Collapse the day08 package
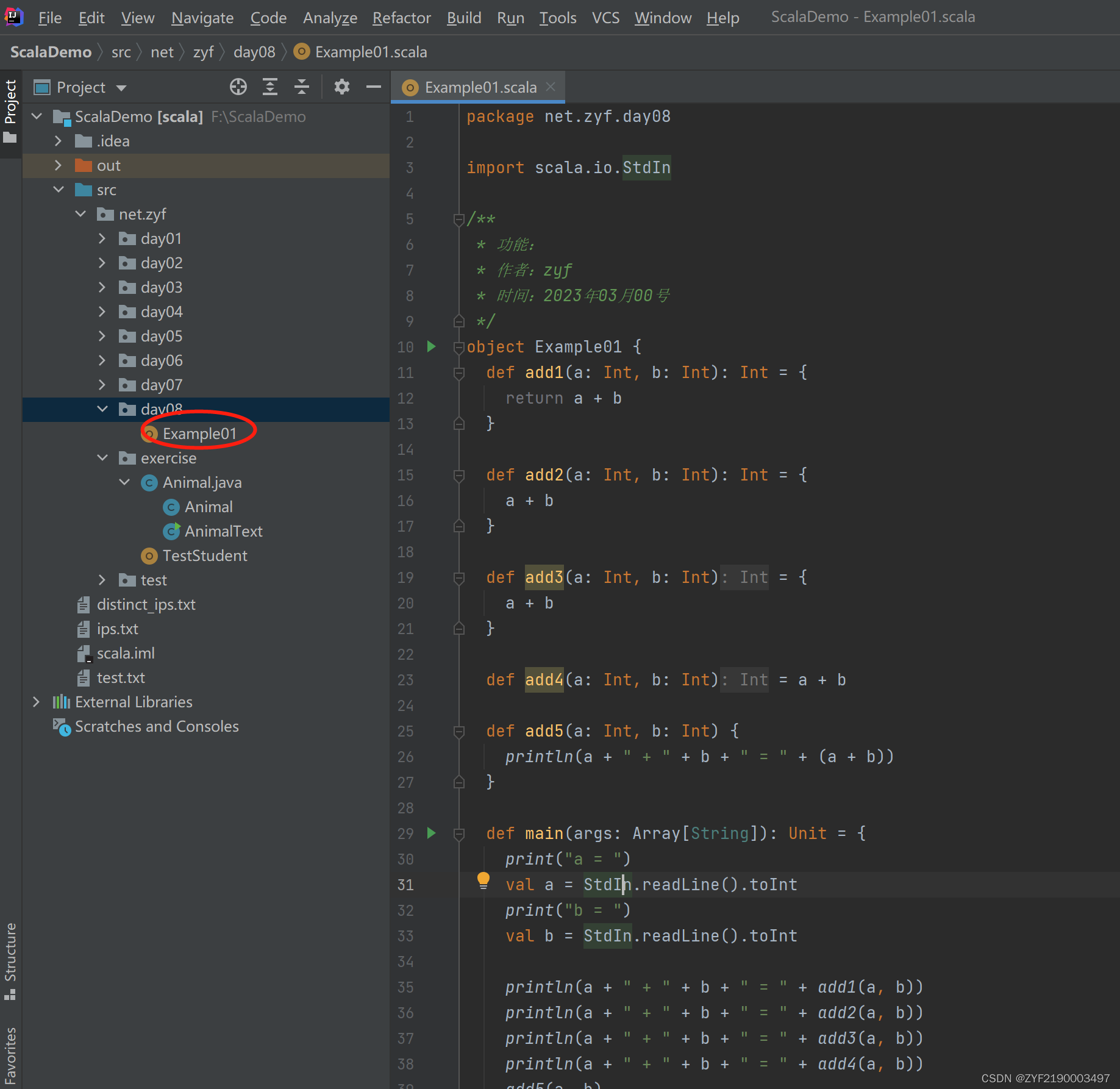 click(x=102, y=409)
